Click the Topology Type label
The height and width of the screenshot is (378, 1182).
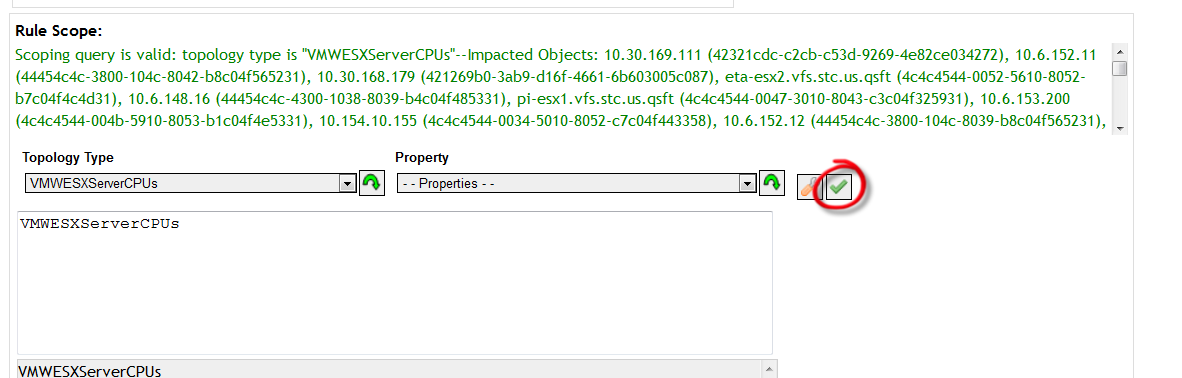(x=68, y=158)
